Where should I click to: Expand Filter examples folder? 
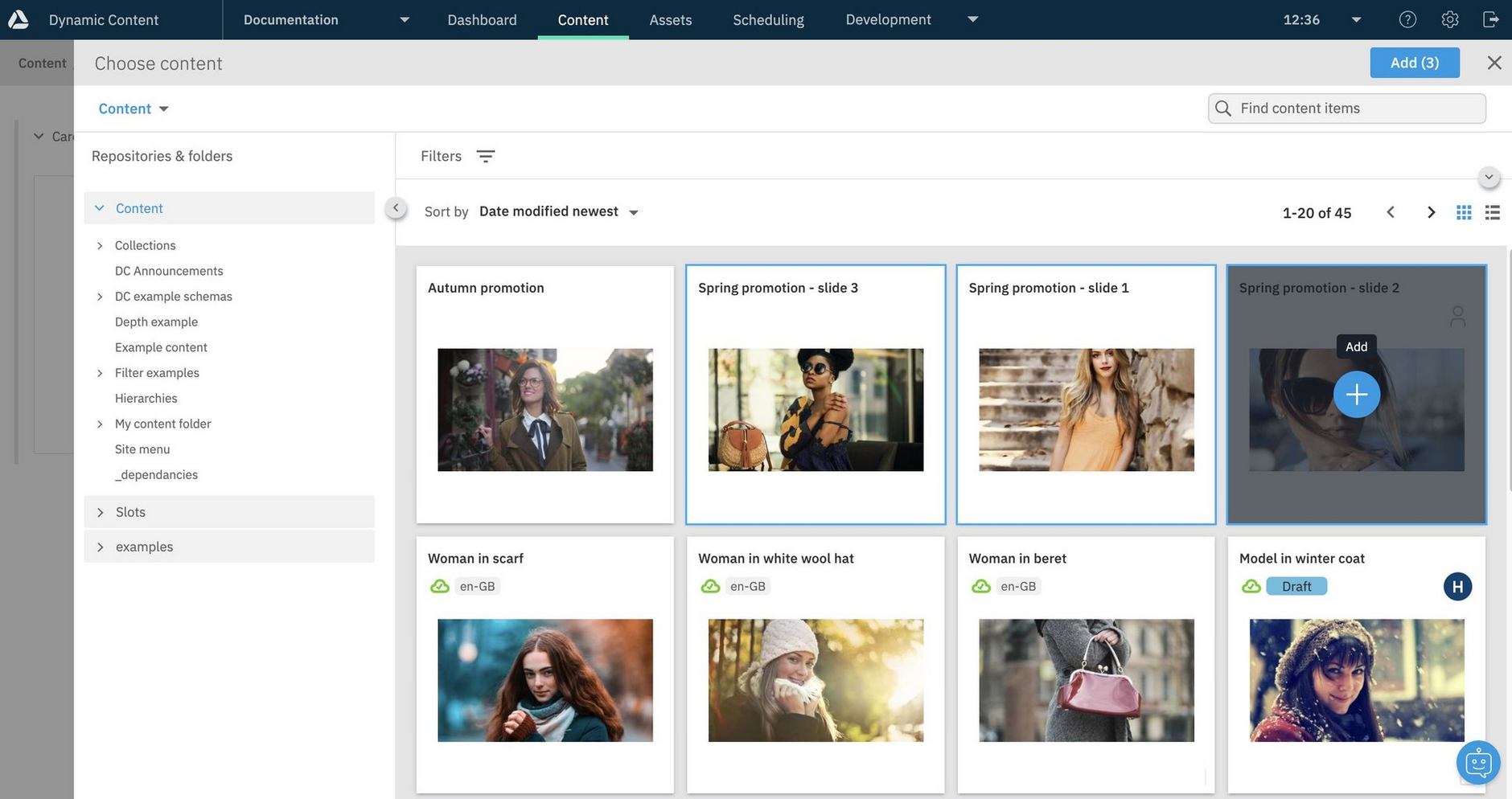click(x=100, y=373)
